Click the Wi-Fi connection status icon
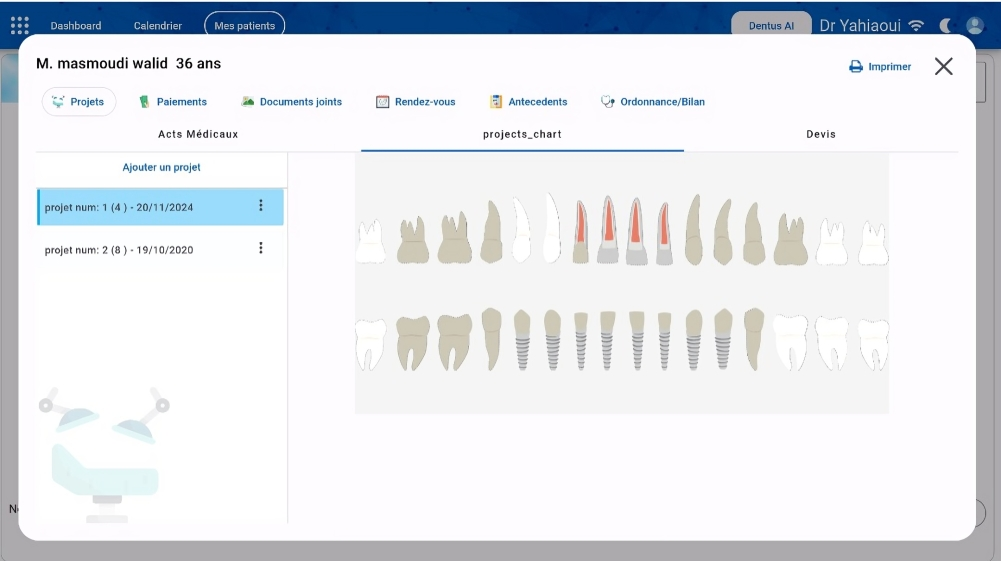Screen dimensions: 1001x561 click(x=916, y=26)
